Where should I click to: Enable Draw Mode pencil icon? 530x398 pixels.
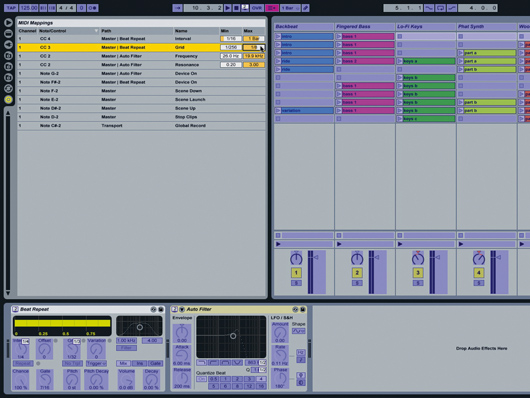click(306, 8)
